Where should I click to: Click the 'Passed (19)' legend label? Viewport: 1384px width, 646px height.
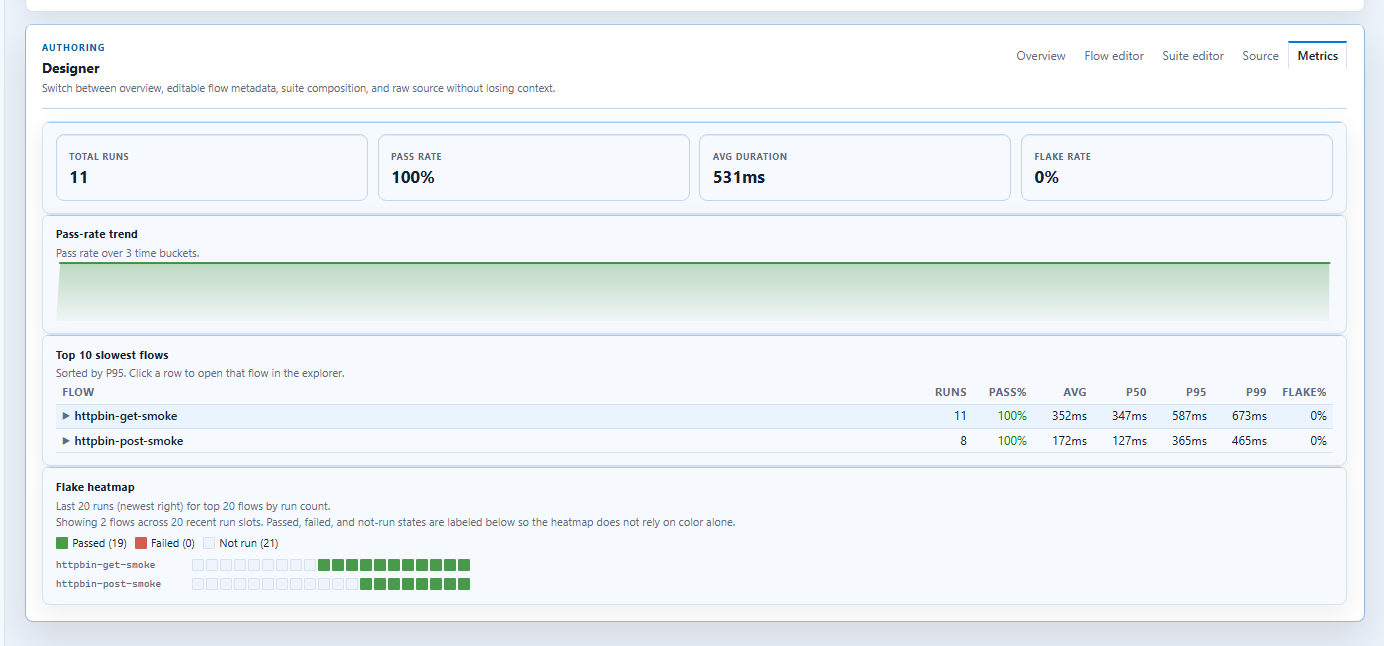pos(99,543)
